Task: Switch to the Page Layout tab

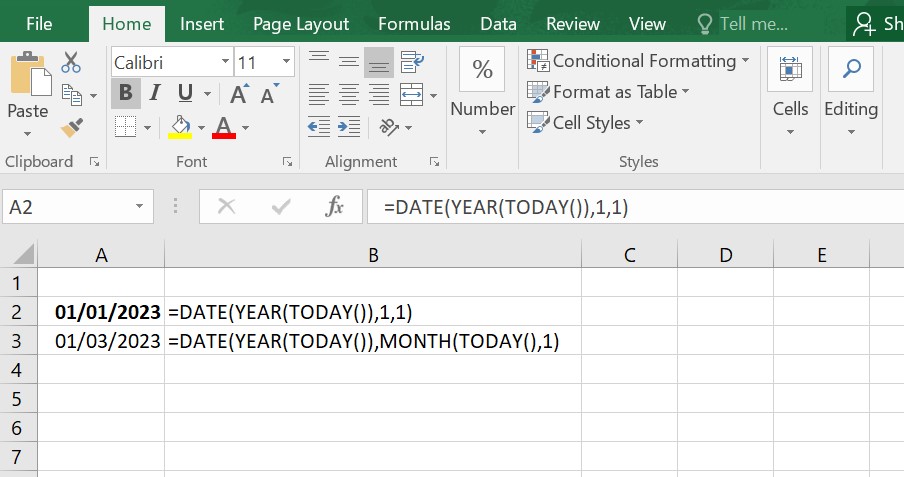Action: (301, 24)
